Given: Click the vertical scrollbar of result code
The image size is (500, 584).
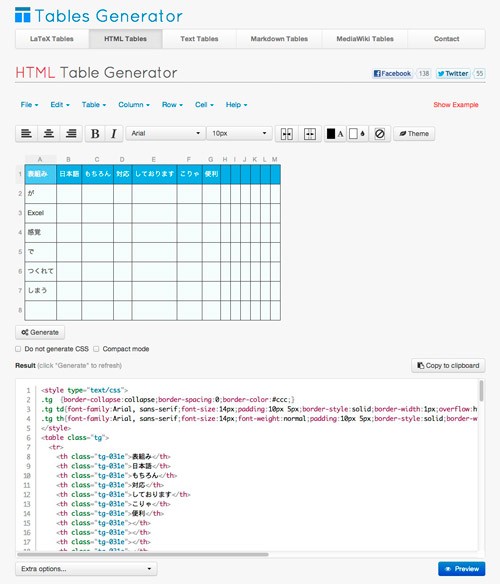Looking at the screenshot, I should [481, 391].
